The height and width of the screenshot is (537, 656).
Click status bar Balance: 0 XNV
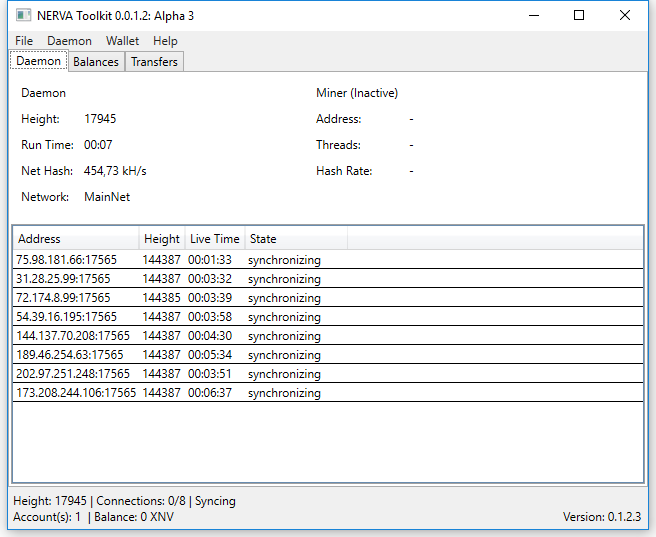click(134, 517)
